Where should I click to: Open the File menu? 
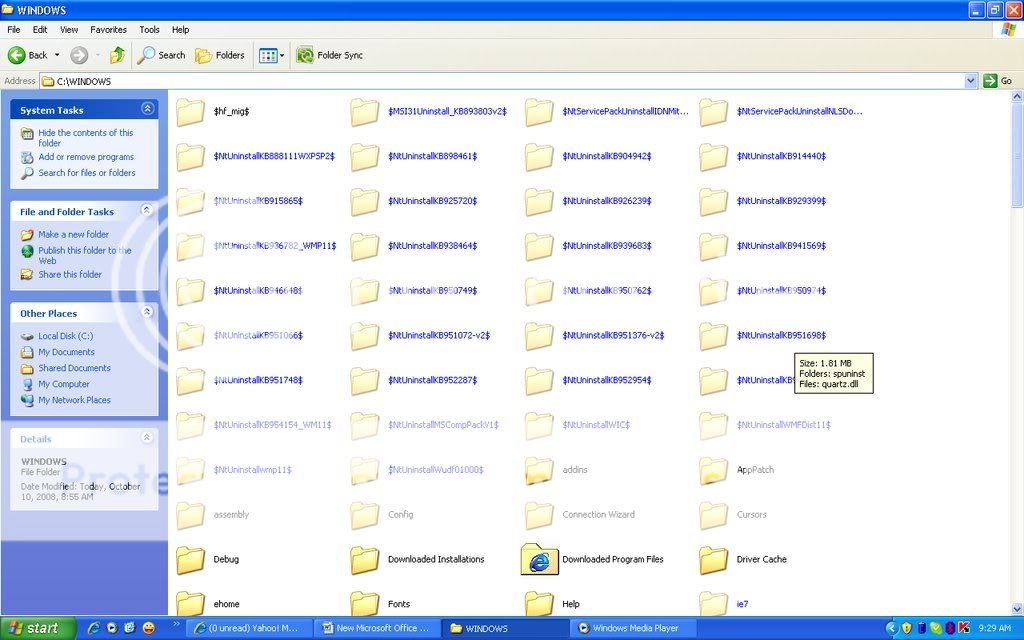click(14, 29)
